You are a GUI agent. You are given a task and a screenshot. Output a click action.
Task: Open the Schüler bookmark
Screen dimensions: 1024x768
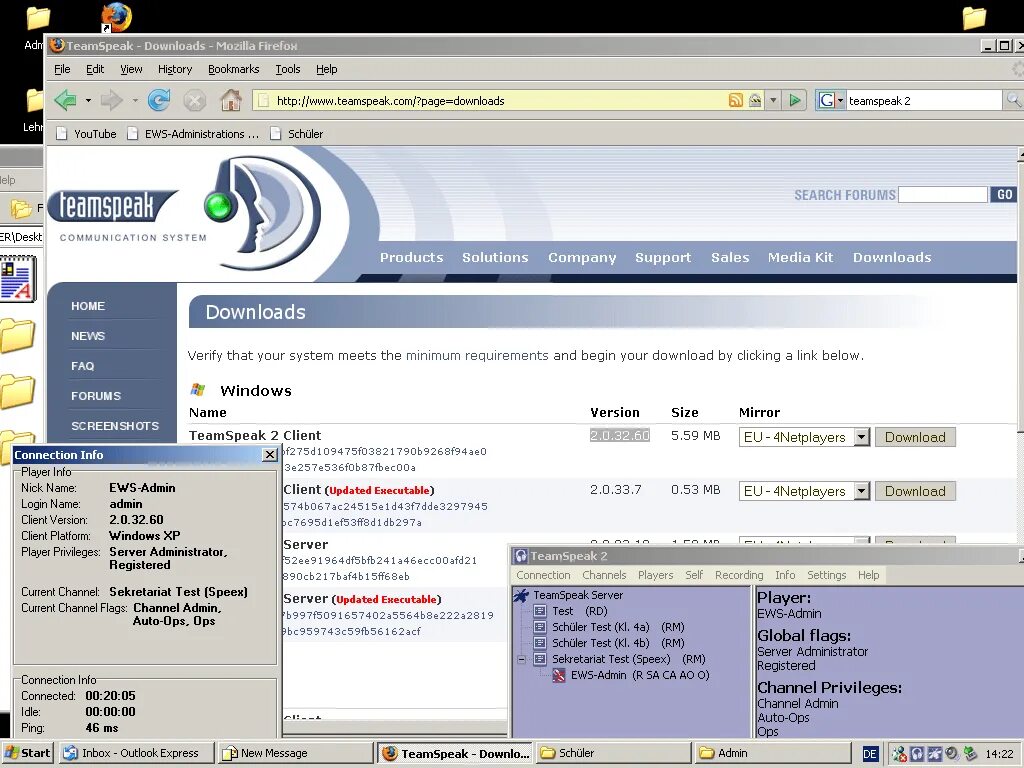pos(297,134)
